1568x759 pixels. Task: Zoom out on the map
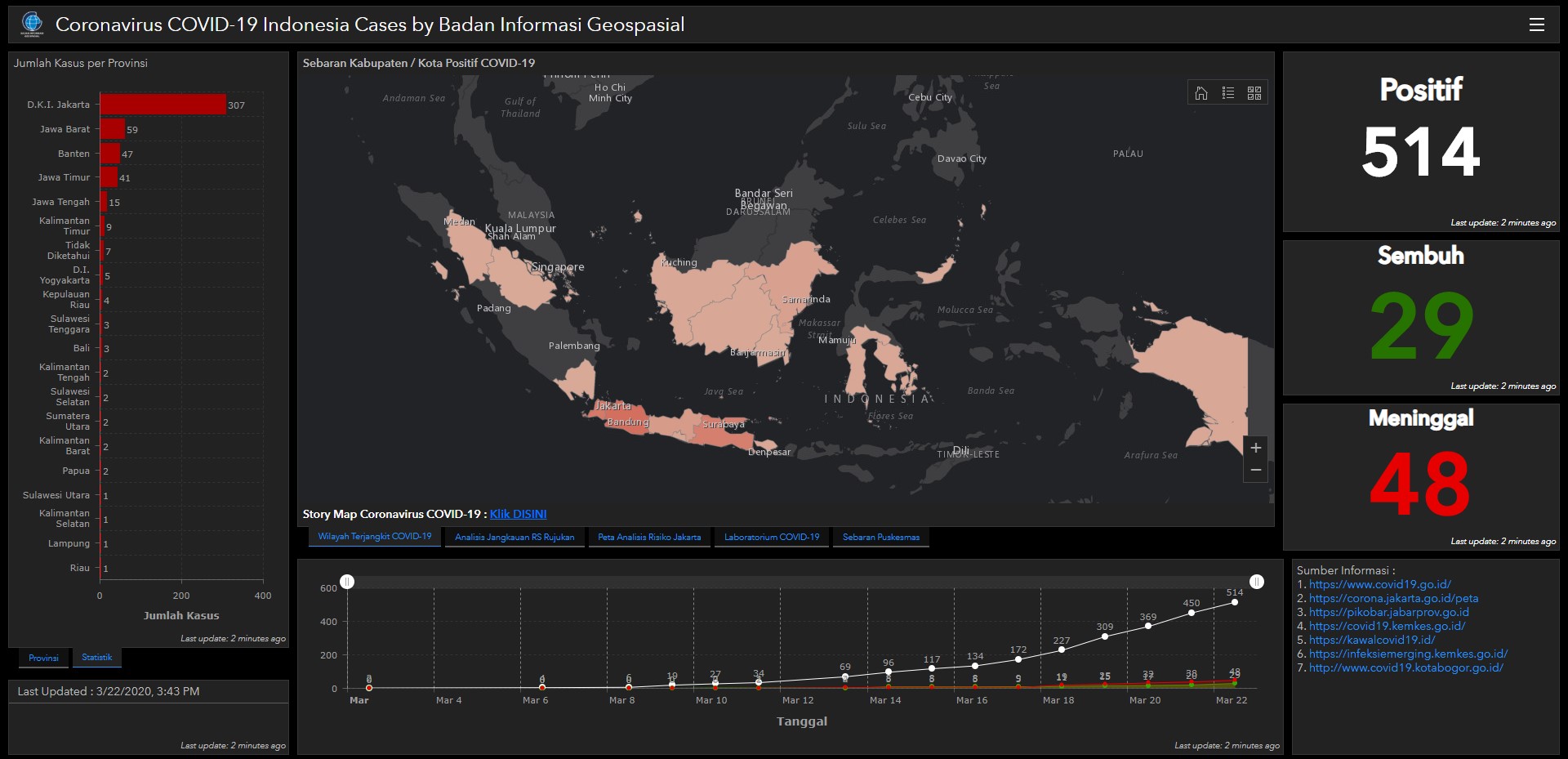pos(1255,470)
